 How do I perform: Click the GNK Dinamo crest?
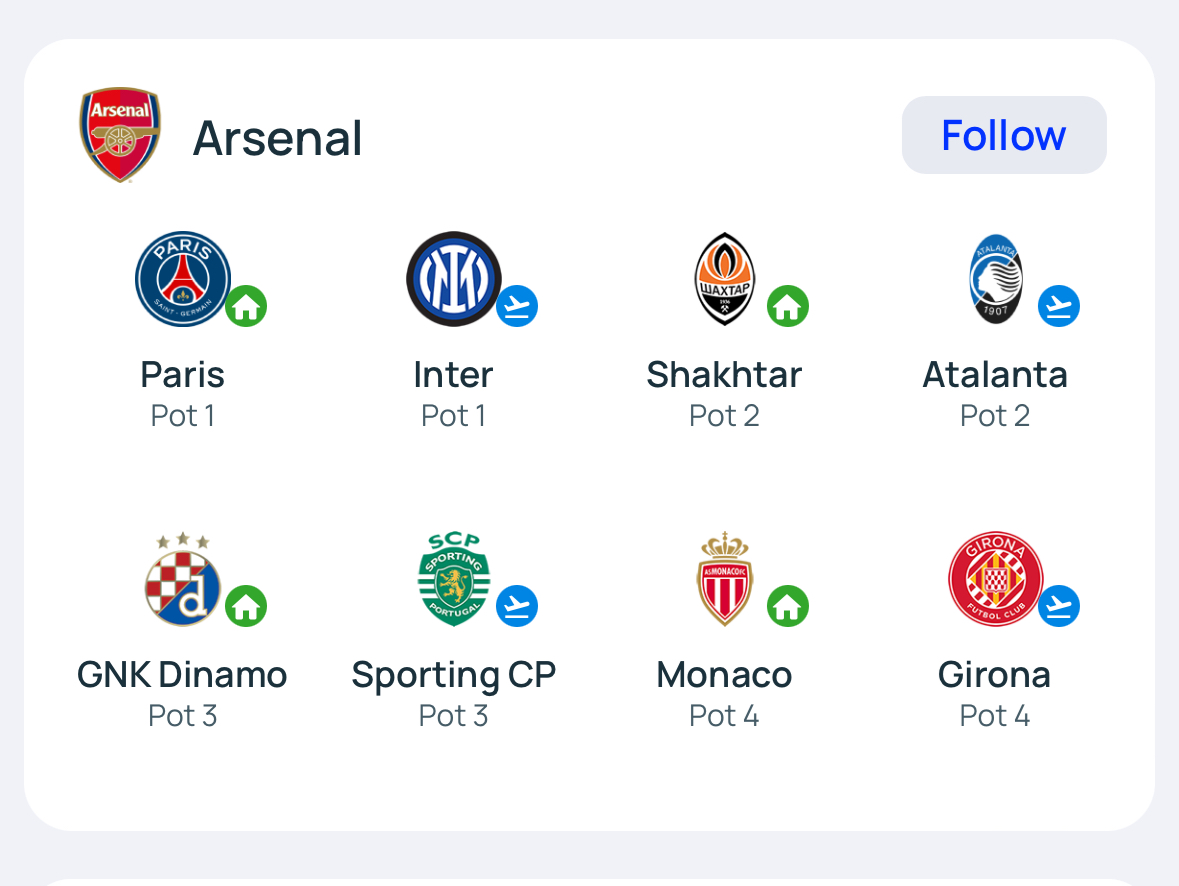[x=183, y=580]
